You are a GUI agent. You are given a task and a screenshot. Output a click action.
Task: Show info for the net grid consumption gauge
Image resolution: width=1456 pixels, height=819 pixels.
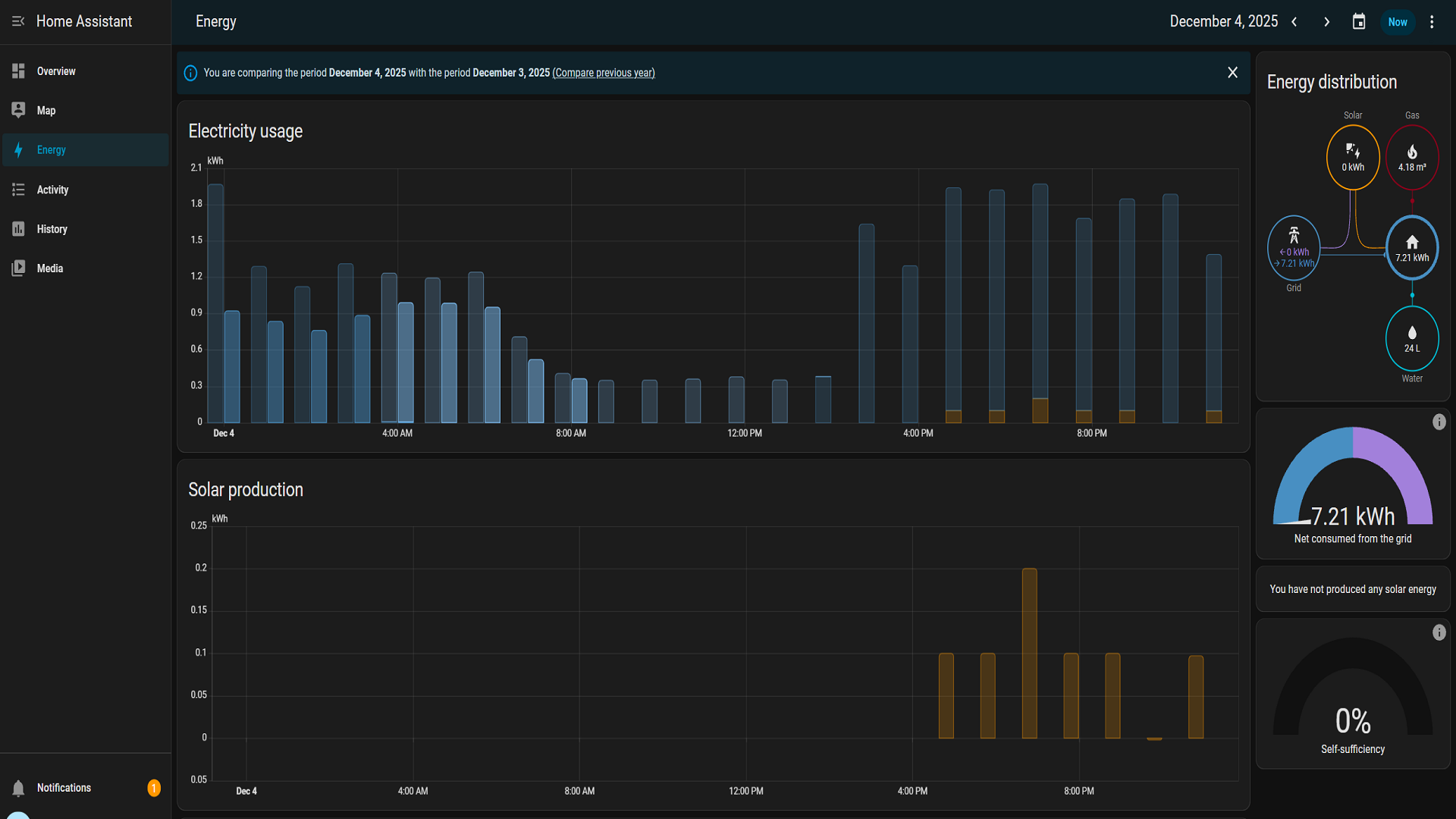coord(1439,422)
